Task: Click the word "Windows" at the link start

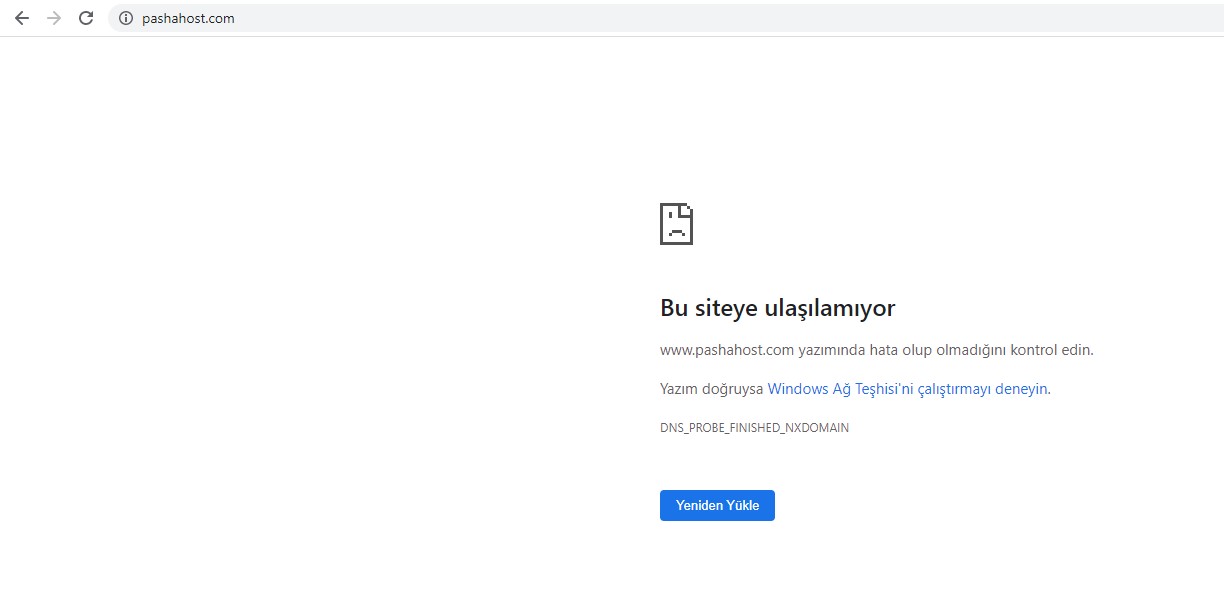Action: (x=798, y=389)
